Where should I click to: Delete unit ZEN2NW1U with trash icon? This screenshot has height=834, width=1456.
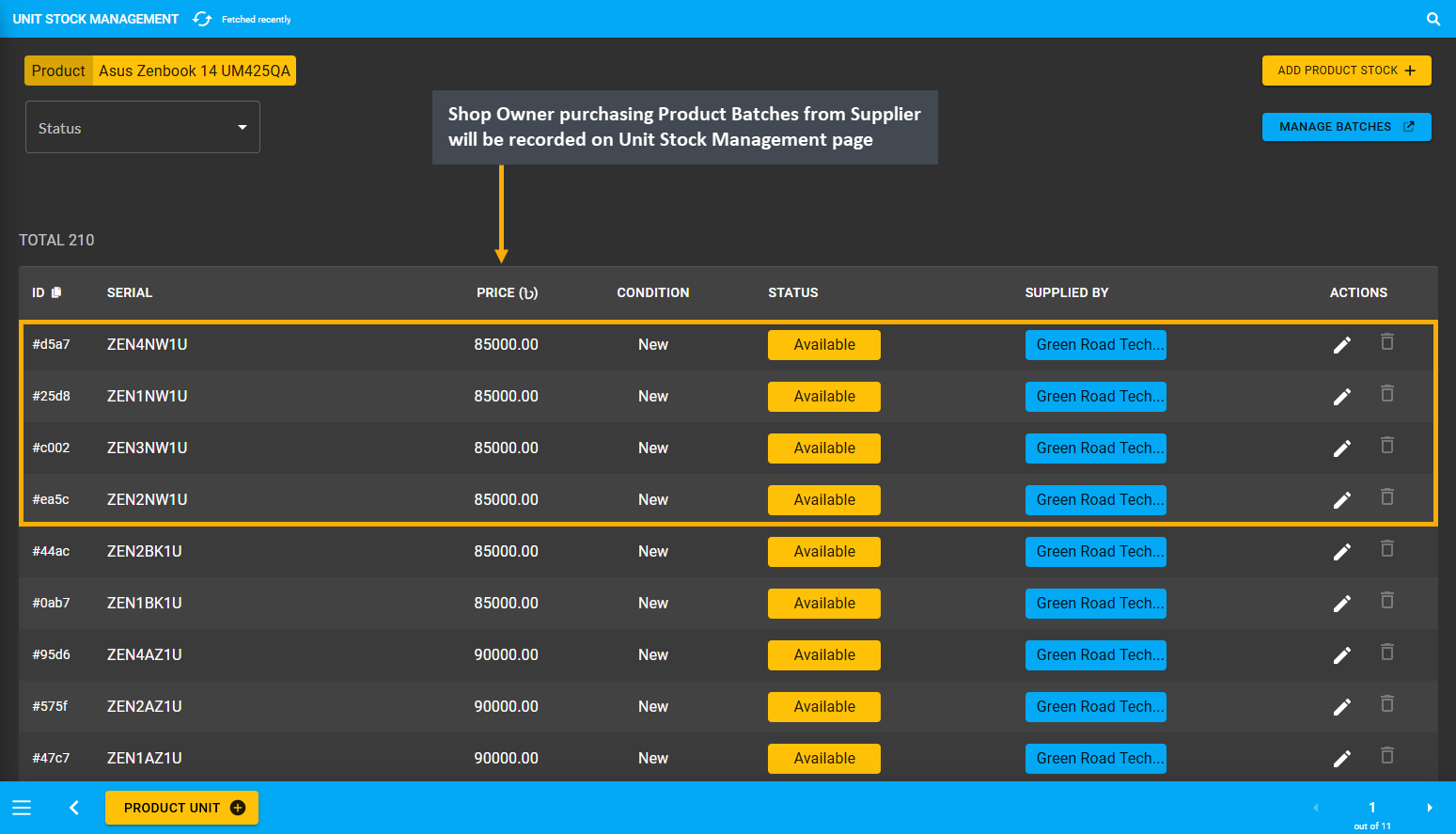1387,497
